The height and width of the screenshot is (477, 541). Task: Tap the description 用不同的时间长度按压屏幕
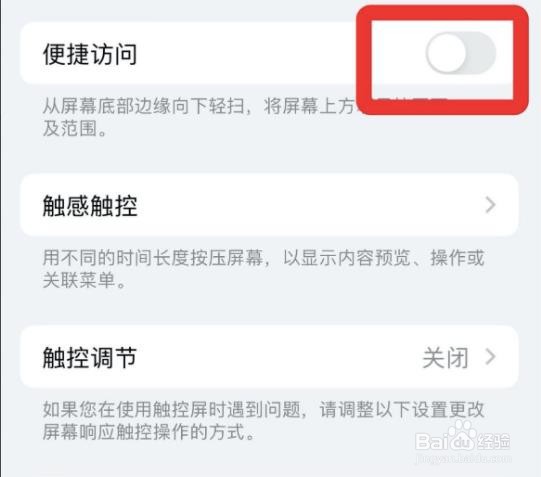[x=264, y=269]
